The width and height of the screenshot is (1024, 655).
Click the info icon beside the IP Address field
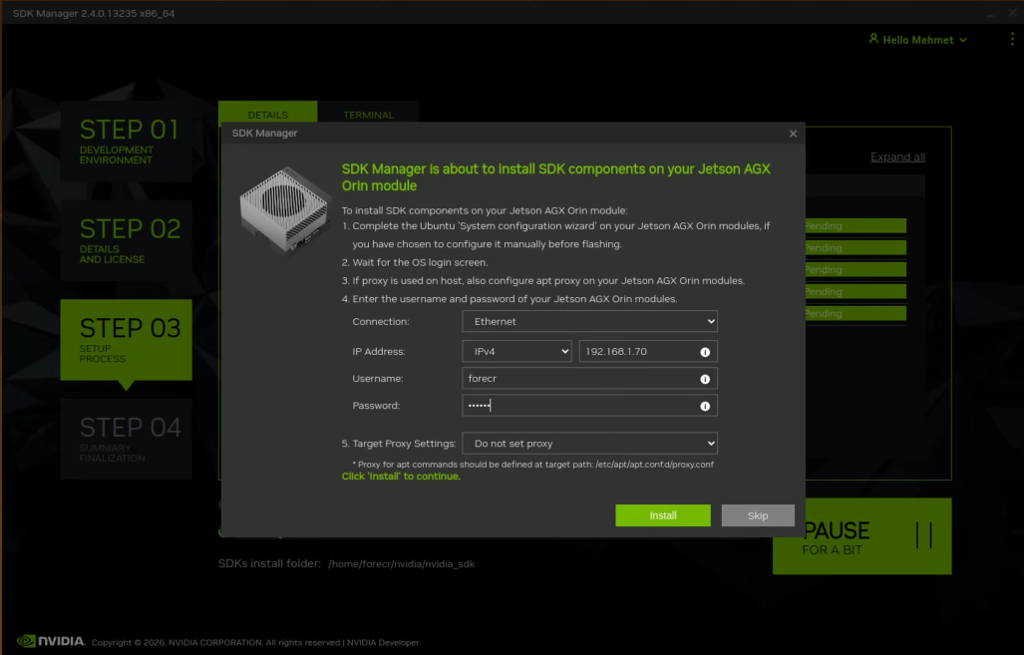pos(706,351)
